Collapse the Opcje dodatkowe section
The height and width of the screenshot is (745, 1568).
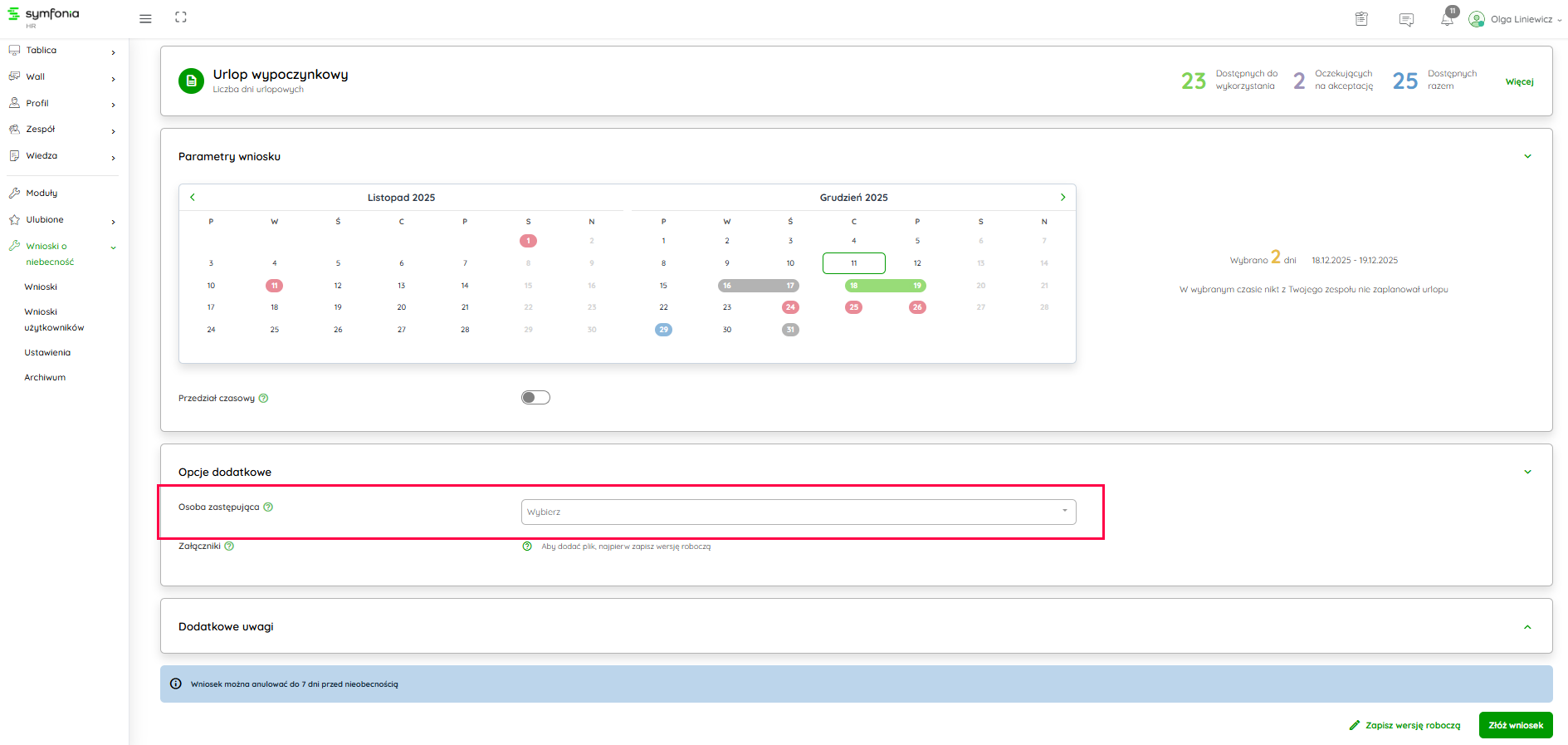tap(1527, 472)
